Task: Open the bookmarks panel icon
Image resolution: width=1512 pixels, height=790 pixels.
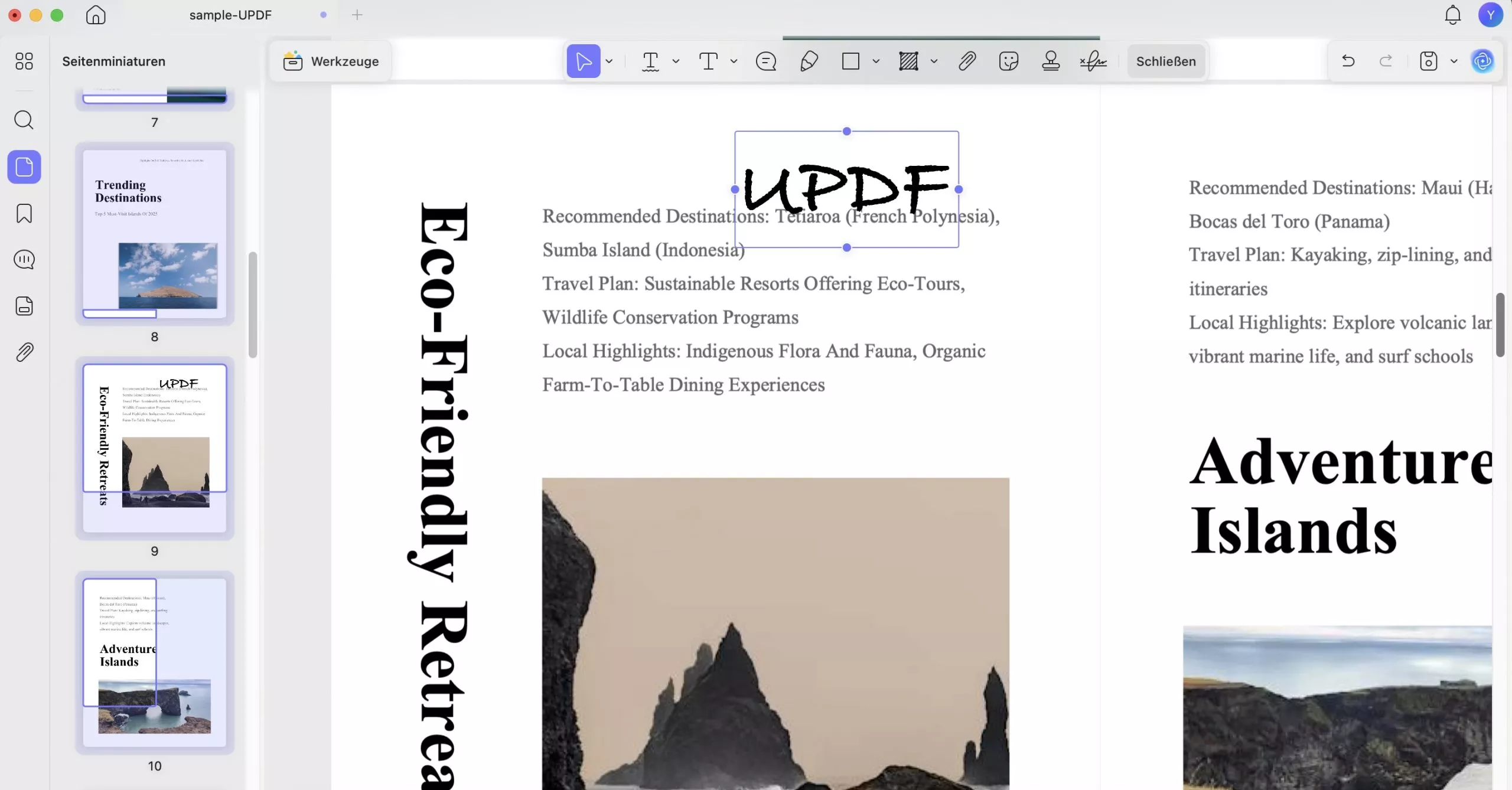Action: (24, 214)
